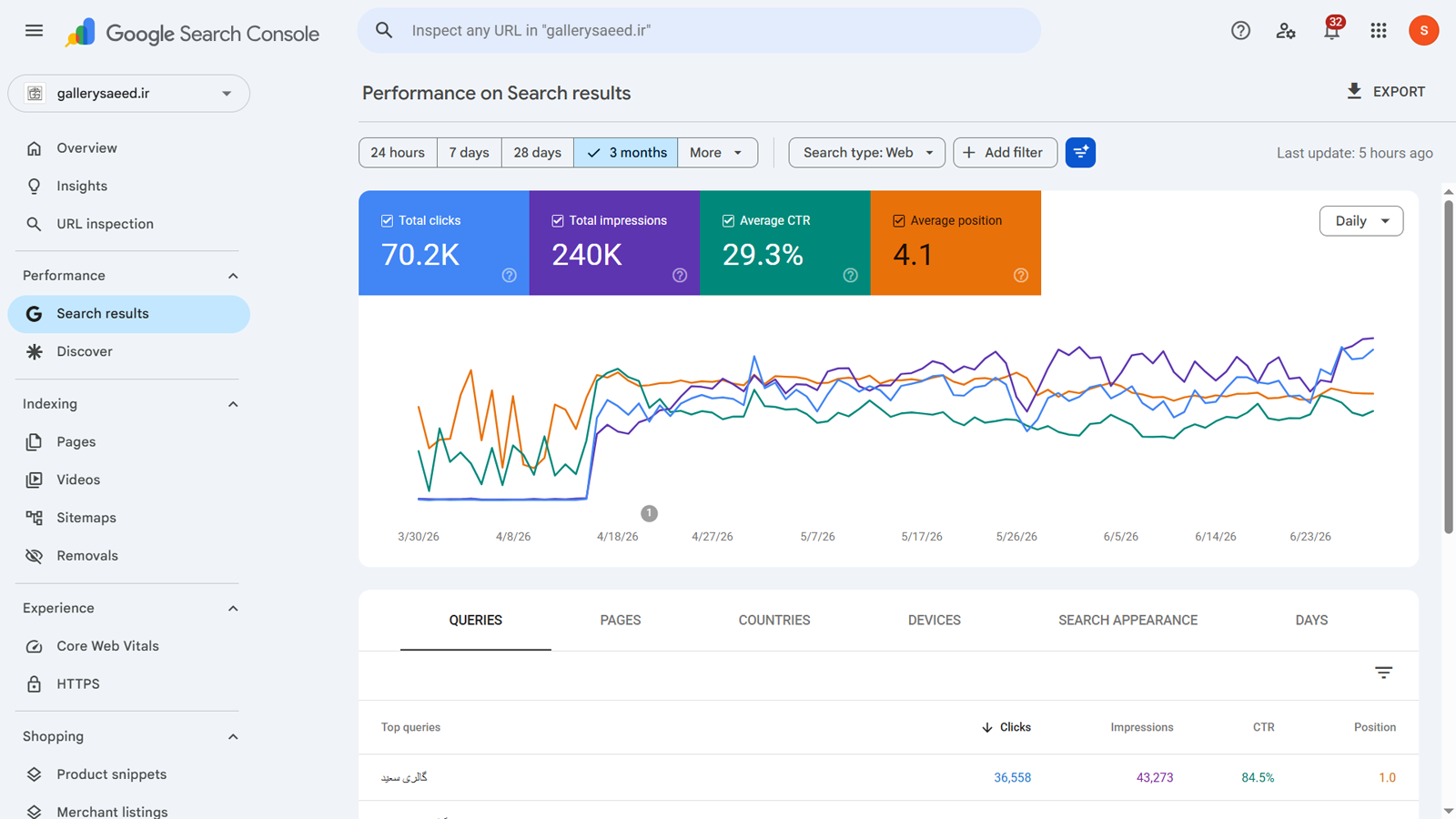The image size is (1456, 819).
Task: Click the URL inspection search field
Action: (699, 31)
